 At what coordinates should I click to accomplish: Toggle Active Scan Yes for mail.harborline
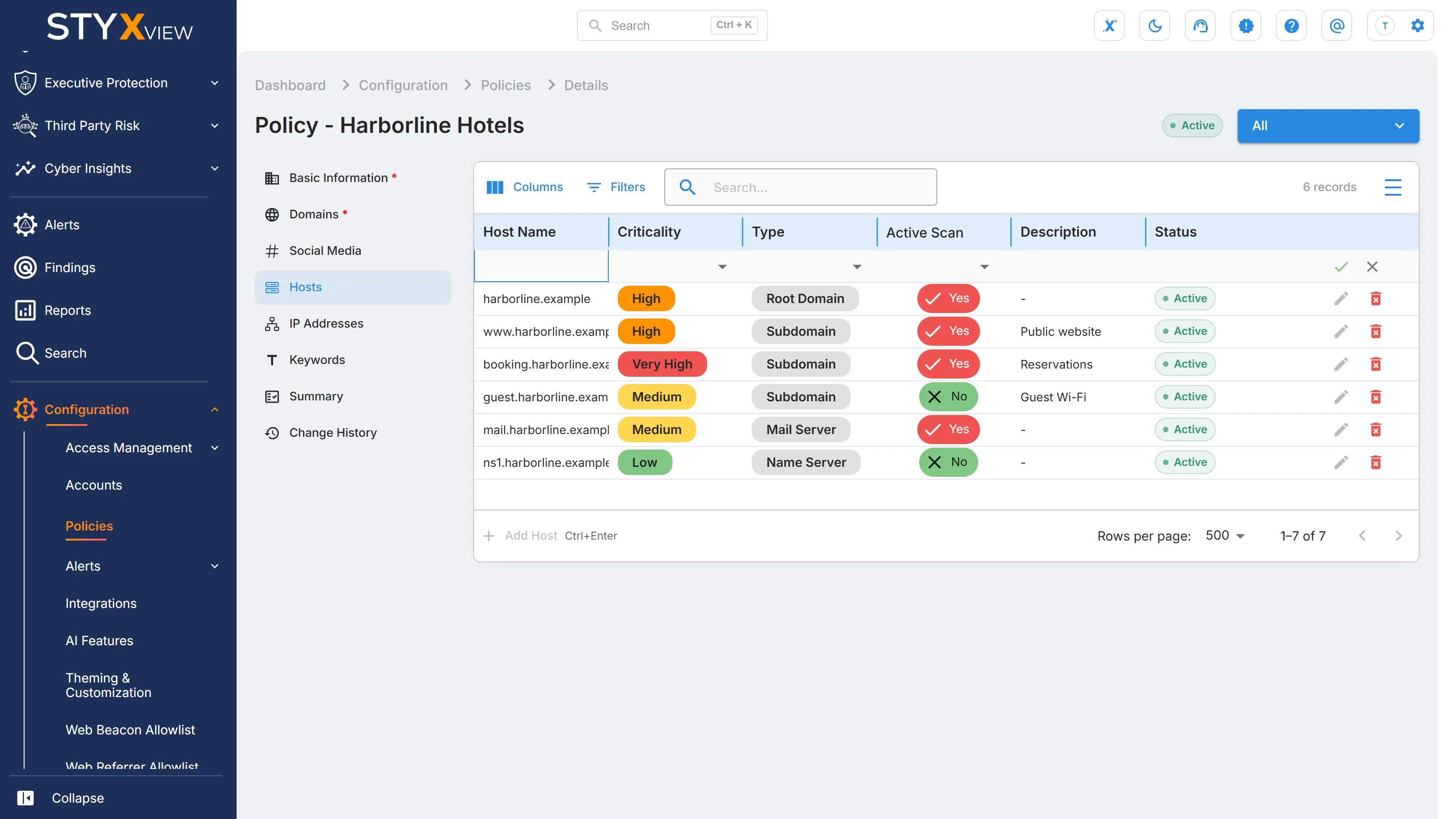pyautogui.click(x=948, y=430)
